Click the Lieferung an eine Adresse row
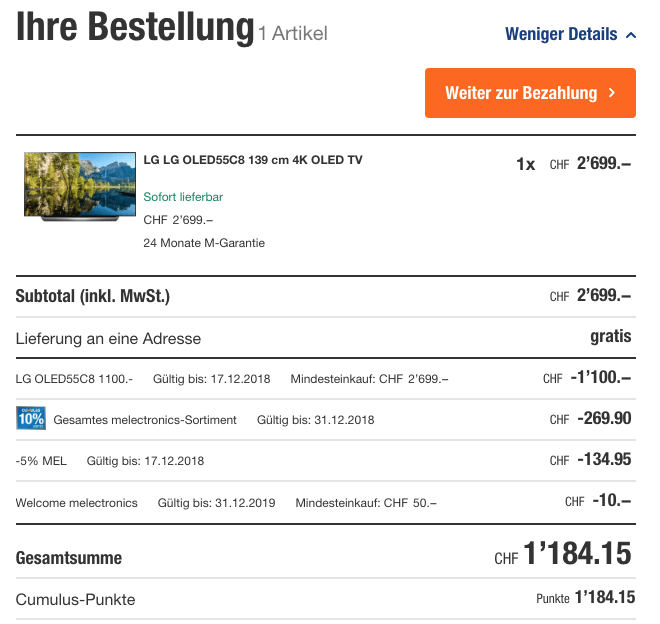The image size is (660, 624). pos(108,339)
